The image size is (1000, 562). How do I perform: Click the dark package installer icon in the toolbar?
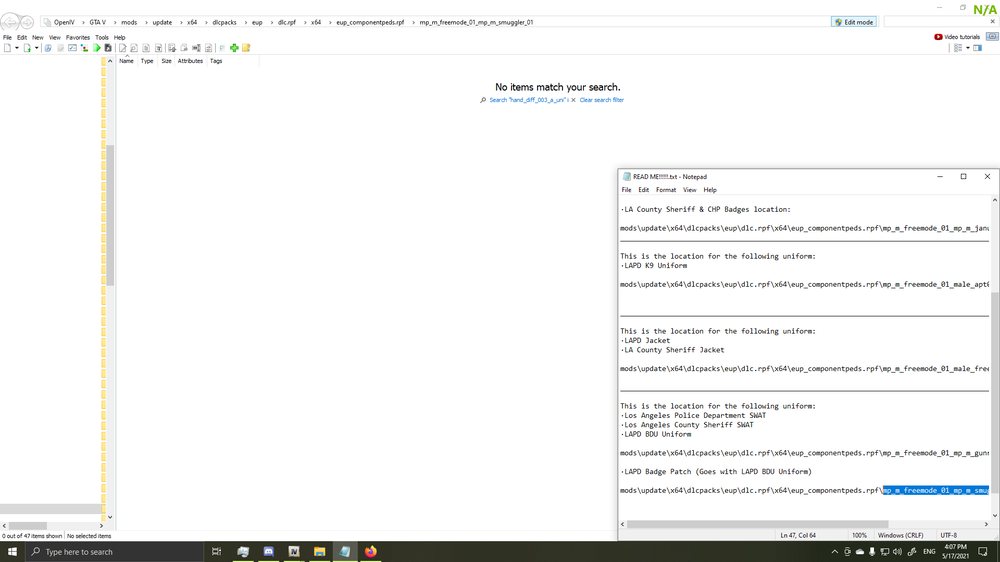point(108,48)
